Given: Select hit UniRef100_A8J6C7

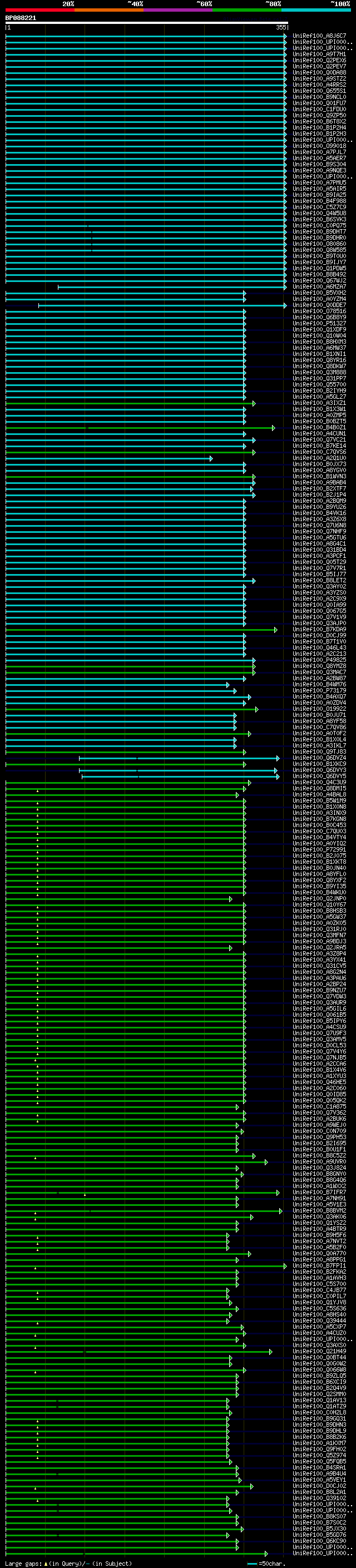Looking at the screenshot, I should (319, 36).
